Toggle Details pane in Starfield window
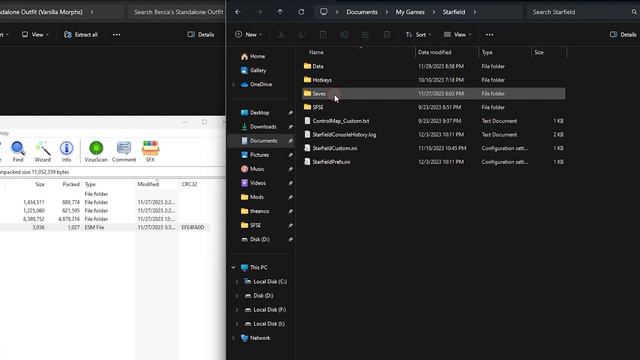This screenshot has width=640, height=360. coord(623,35)
